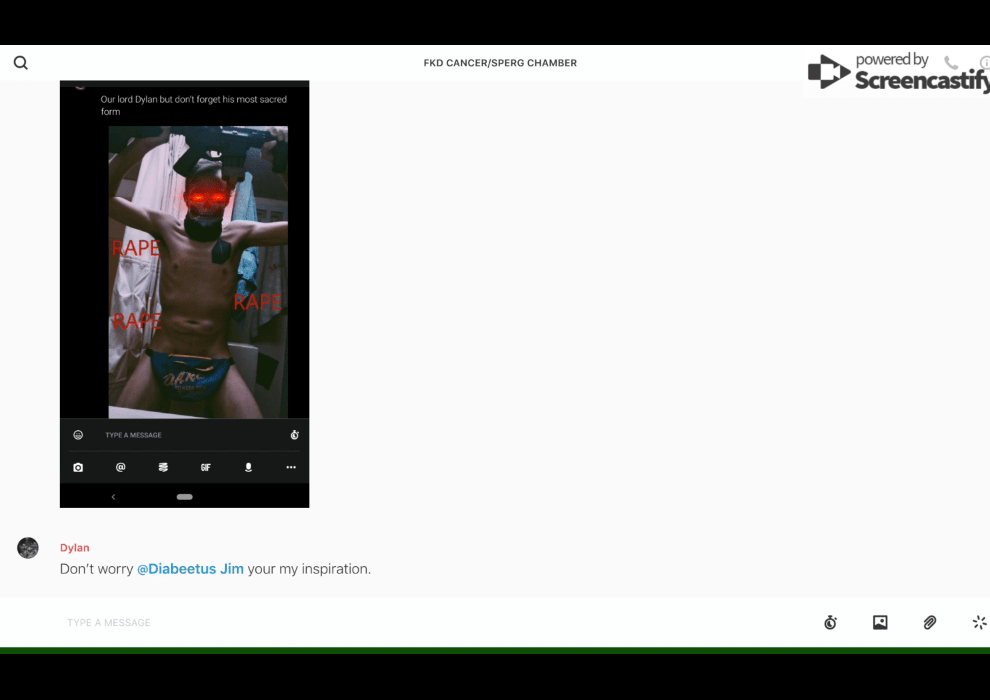Click the GIF icon in screenshot toolbar
The width and height of the screenshot is (990, 700).
tap(206, 467)
